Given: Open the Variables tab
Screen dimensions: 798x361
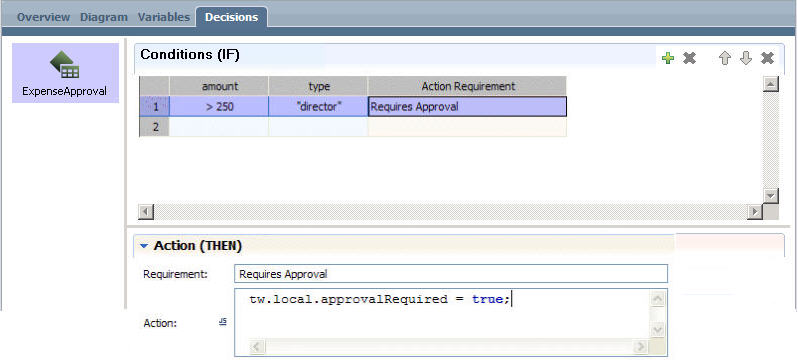Looking at the screenshot, I should (163, 17).
